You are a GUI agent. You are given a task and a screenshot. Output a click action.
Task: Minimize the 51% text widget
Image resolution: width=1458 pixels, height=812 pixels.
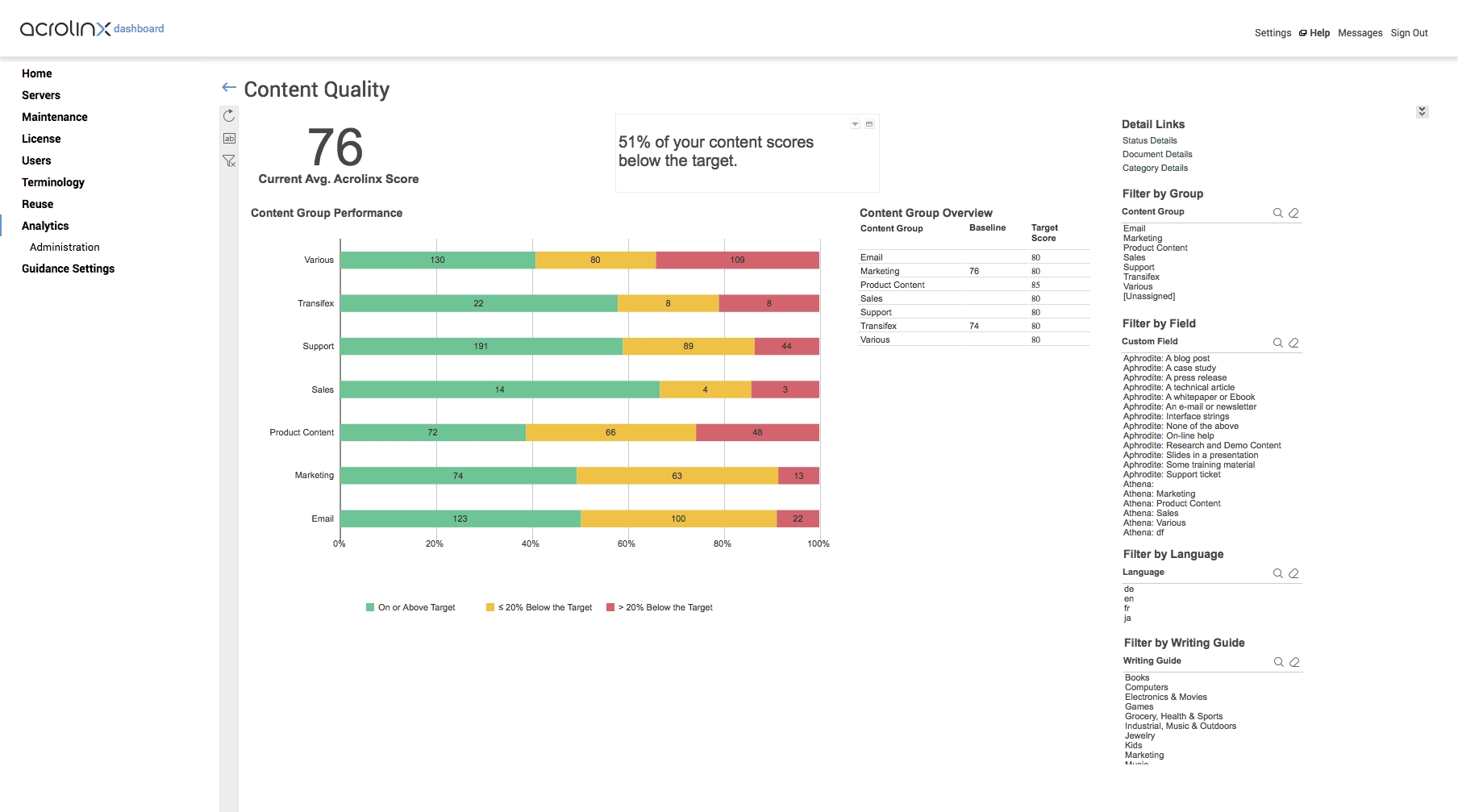(x=869, y=124)
